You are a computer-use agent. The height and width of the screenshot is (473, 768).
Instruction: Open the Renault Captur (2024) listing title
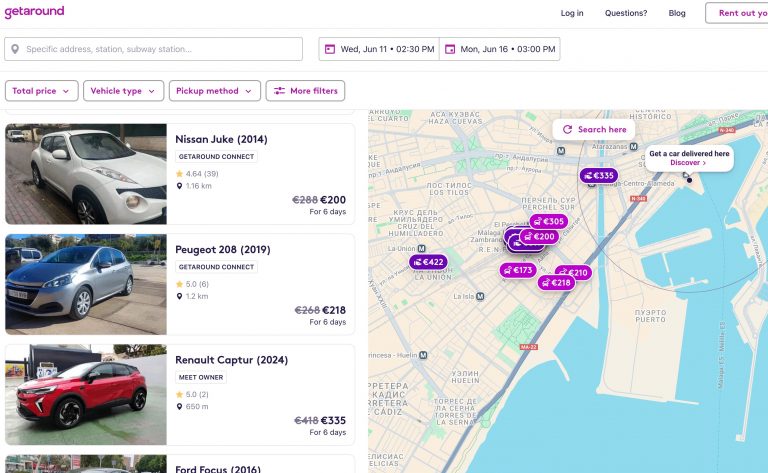232,360
